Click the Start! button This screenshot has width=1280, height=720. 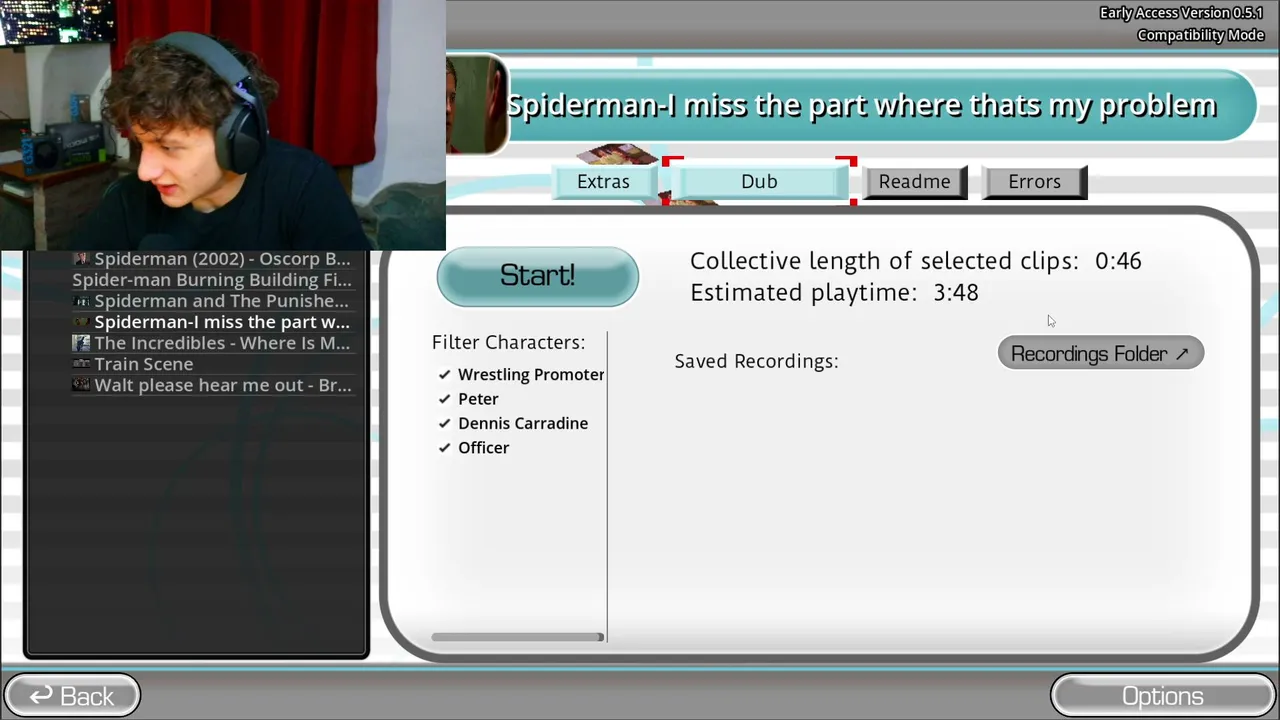(x=537, y=276)
